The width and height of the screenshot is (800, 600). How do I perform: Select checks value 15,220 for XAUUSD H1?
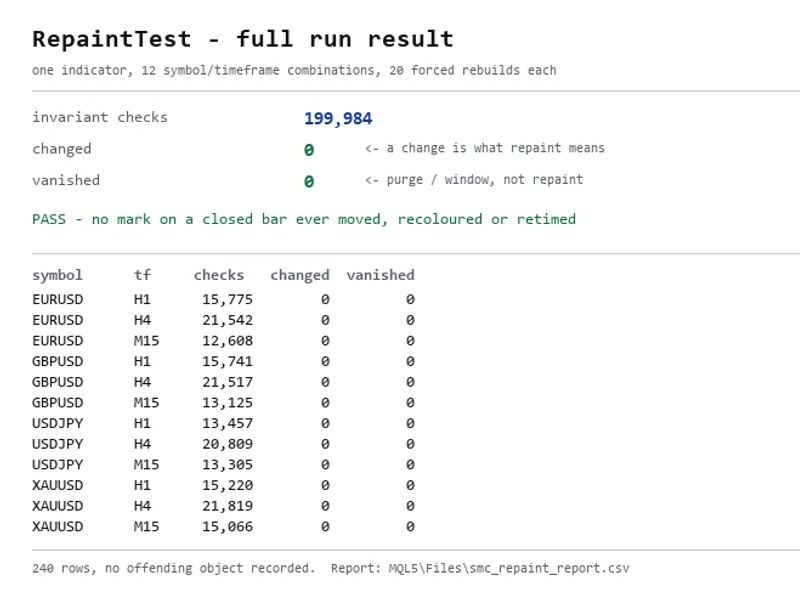[228, 486]
